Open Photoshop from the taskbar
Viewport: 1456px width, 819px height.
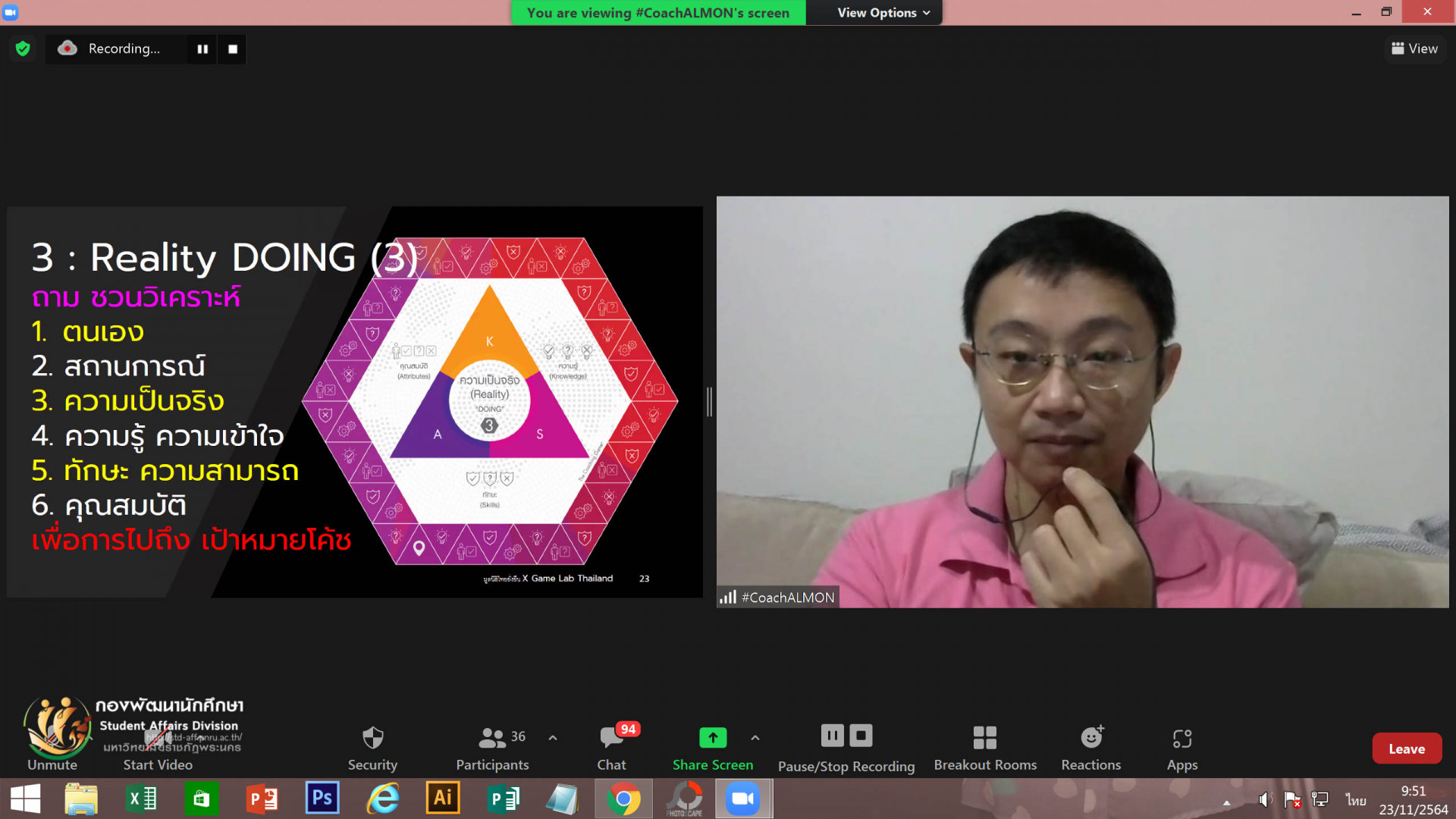click(x=322, y=799)
